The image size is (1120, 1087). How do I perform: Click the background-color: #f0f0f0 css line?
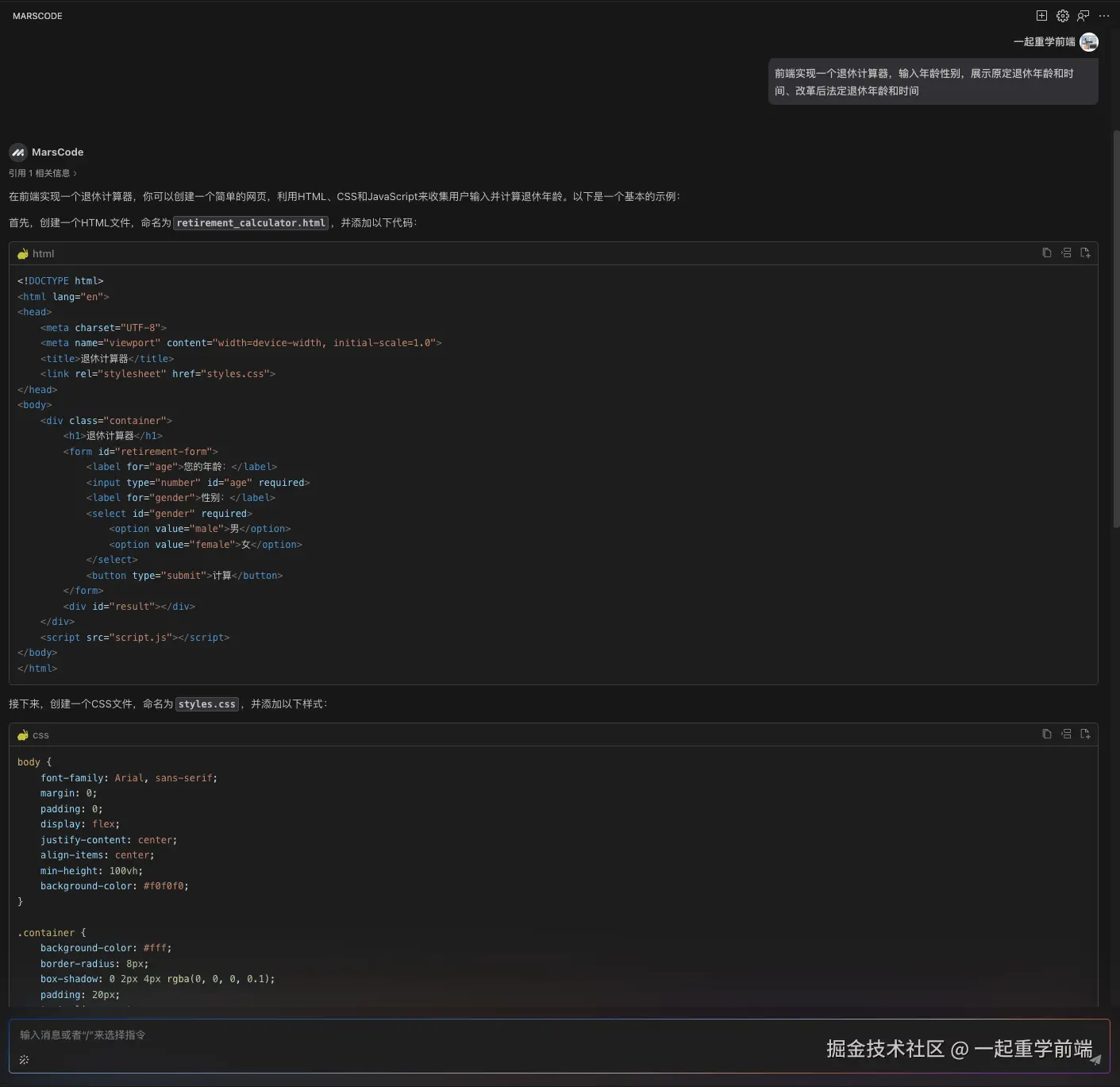click(114, 886)
